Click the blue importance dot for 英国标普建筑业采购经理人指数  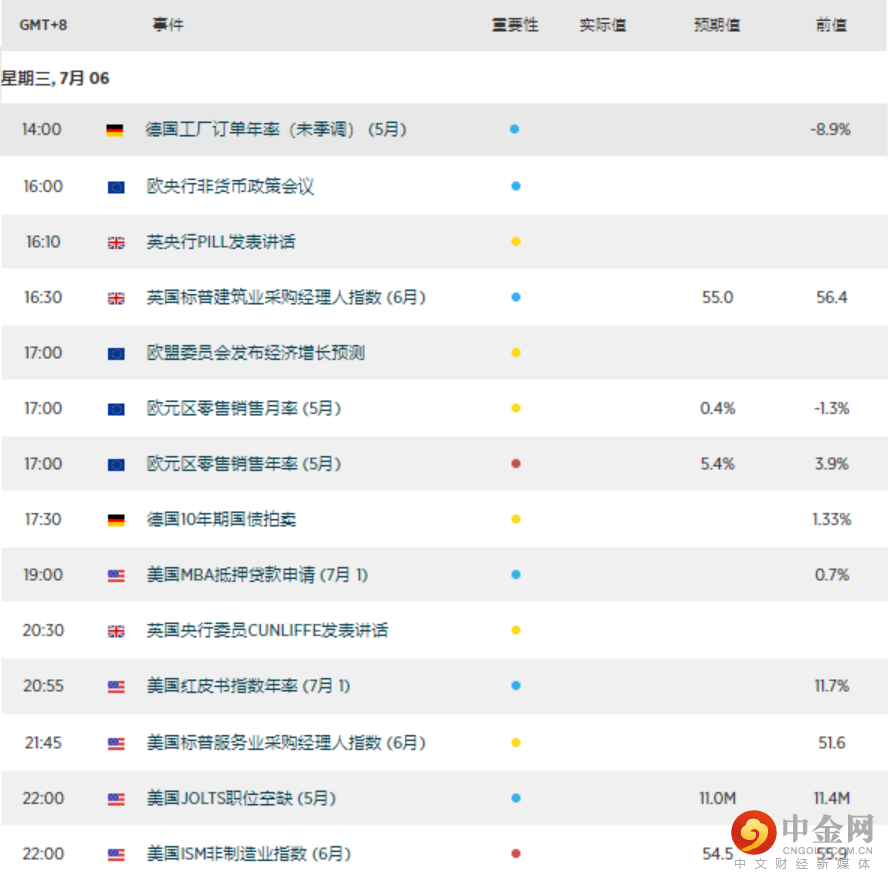(516, 297)
